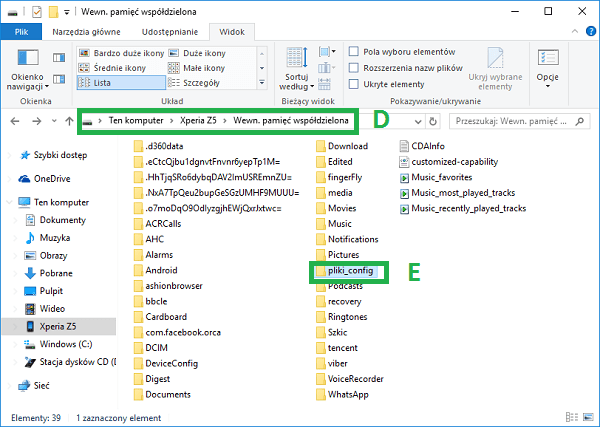Expand the Szybki dostęp tree node

tap(9, 155)
